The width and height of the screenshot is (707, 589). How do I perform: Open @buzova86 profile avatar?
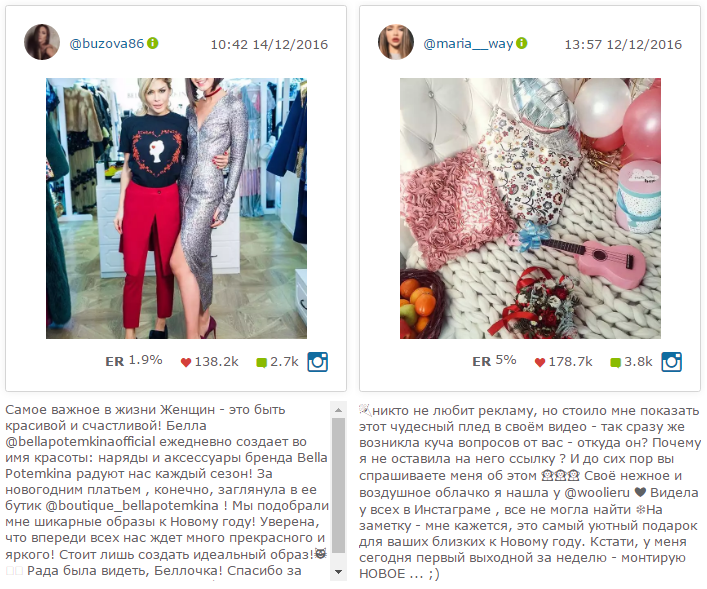pos(42,42)
